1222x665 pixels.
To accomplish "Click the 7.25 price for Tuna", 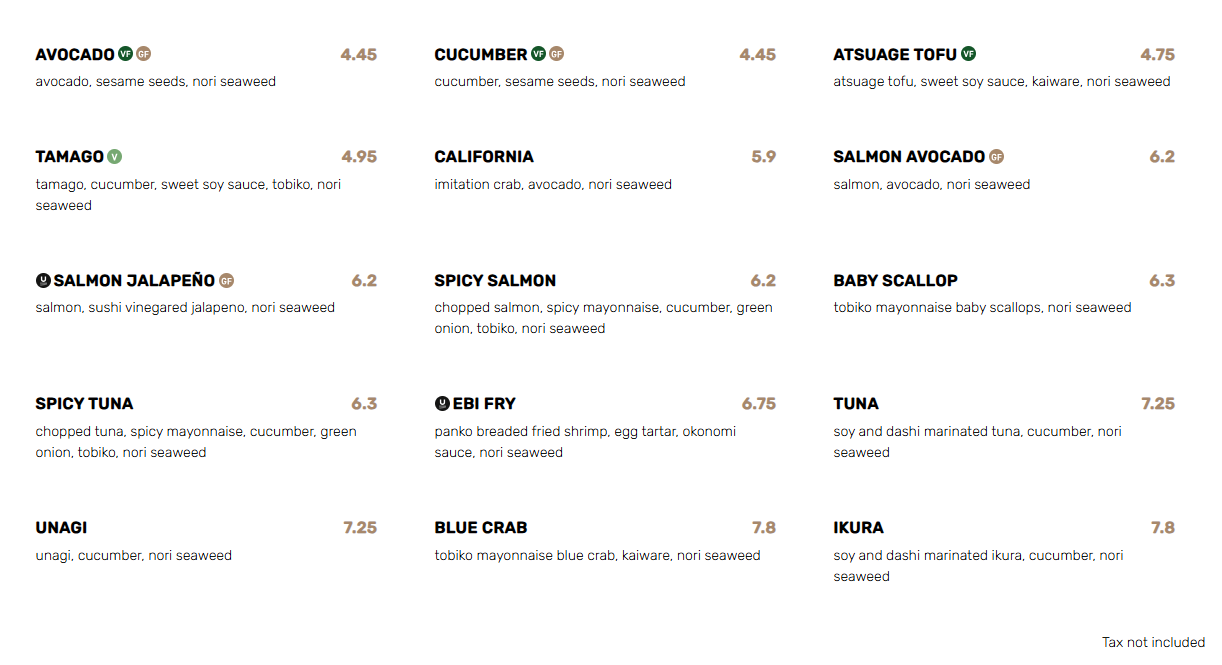I will click(1157, 404).
